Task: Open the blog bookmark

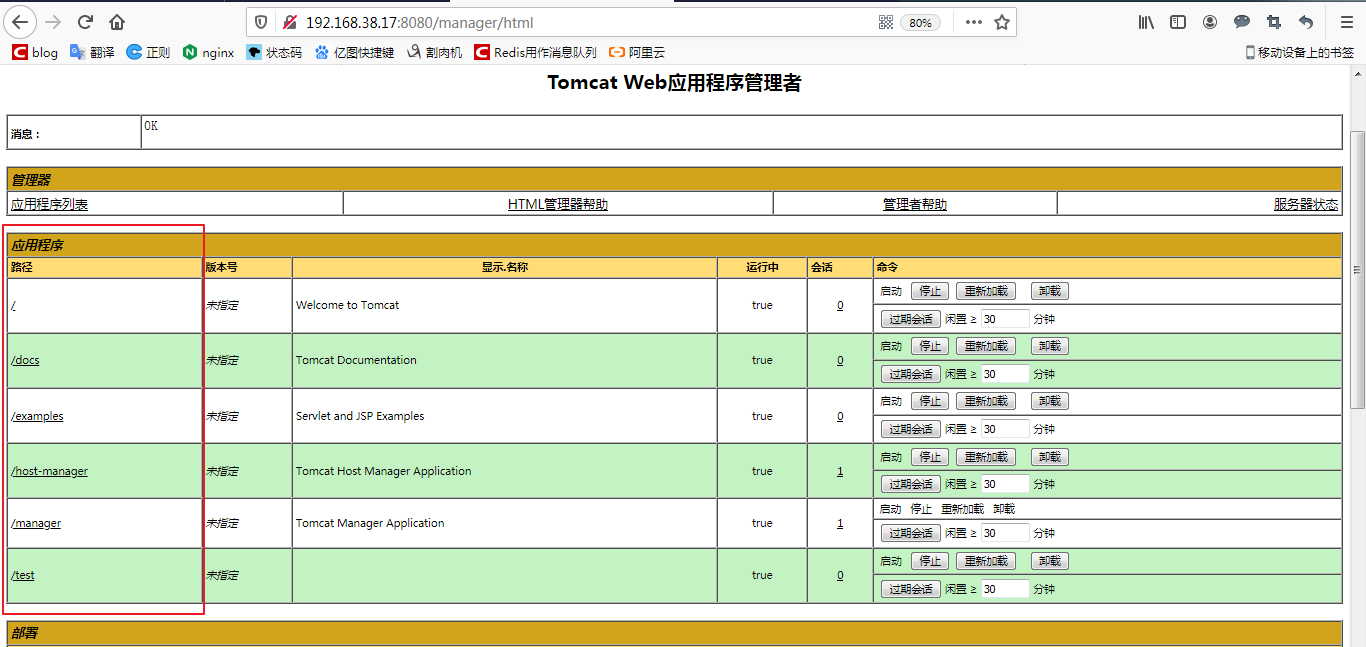Action: [35, 52]
